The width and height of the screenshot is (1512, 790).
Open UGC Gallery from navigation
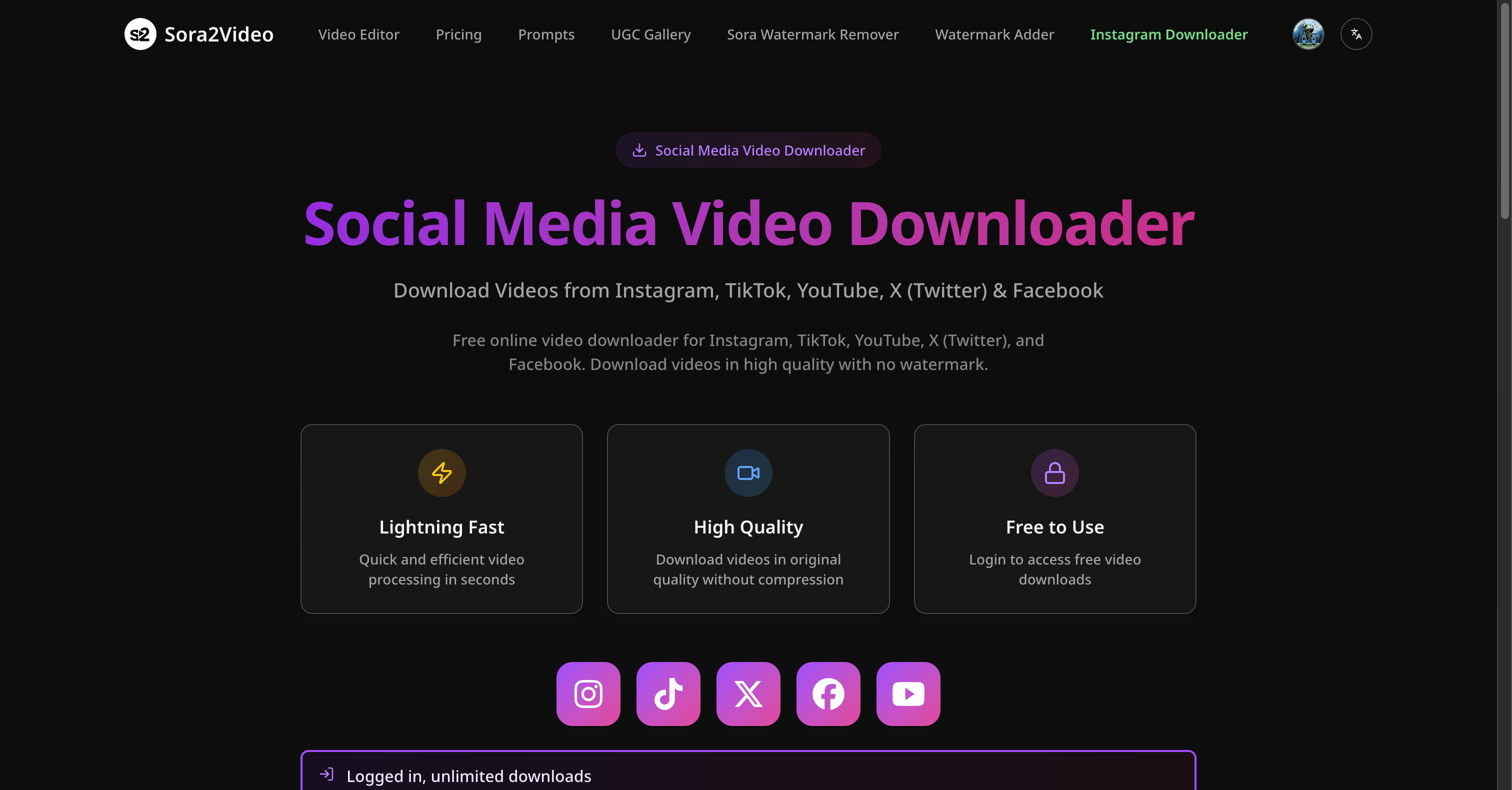(x=650, y=34)
